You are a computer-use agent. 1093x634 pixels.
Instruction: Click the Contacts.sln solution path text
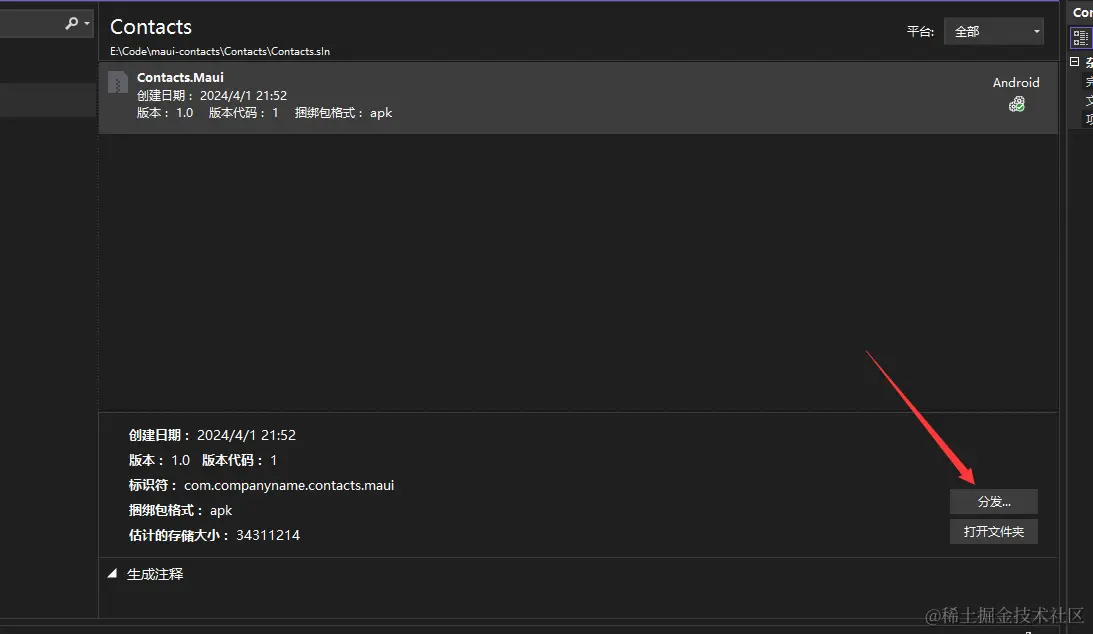220,51
